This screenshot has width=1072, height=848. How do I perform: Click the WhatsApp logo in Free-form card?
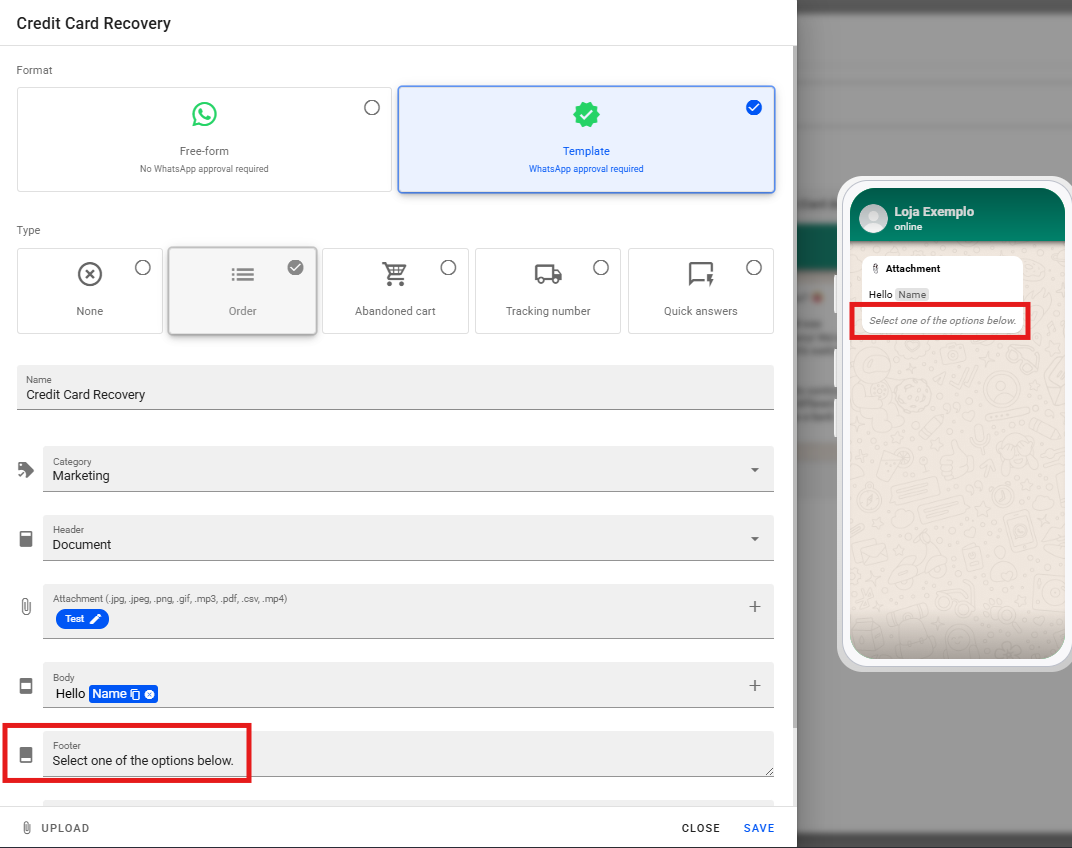(204, 114)
